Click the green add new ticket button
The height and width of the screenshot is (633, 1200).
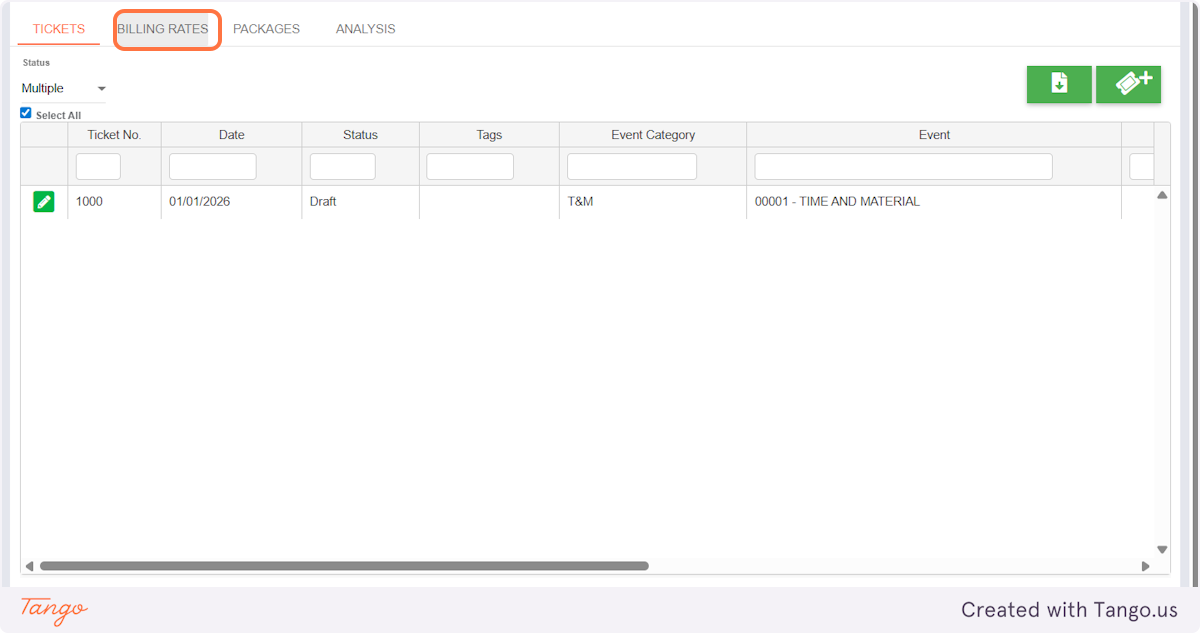click(1128, 84)
